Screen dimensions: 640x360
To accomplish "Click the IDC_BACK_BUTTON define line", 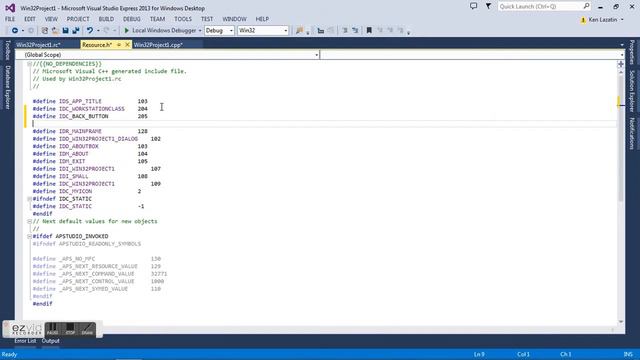I will coord(90,116).
